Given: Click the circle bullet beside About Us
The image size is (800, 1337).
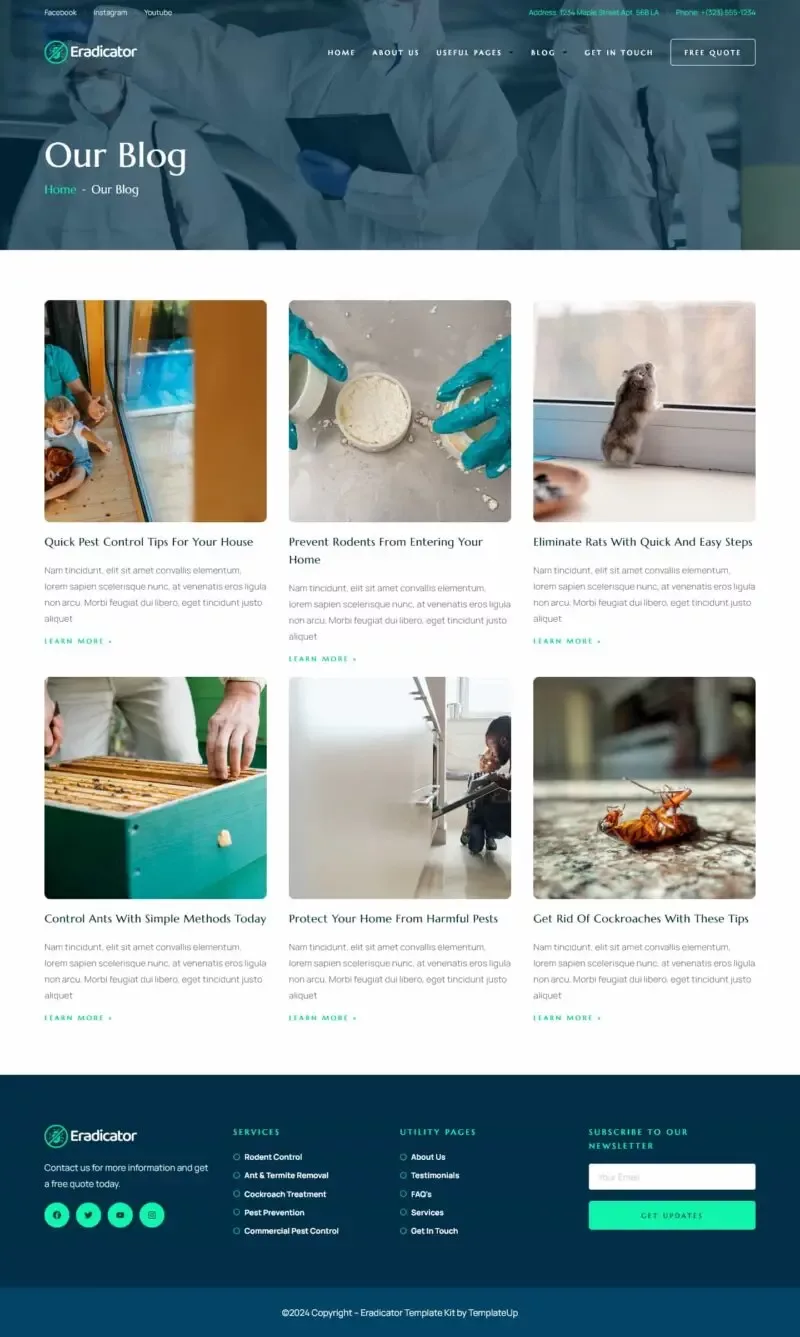Looking at the screenshot, I should click(x=403, y=1157).
